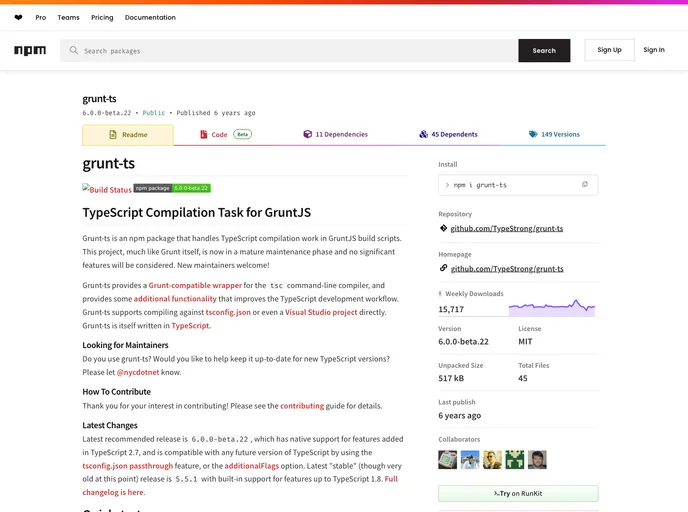Viewport: 688px width, 512px height.
Task: Open the Teams menu item
Action: [x=68, y=18]
